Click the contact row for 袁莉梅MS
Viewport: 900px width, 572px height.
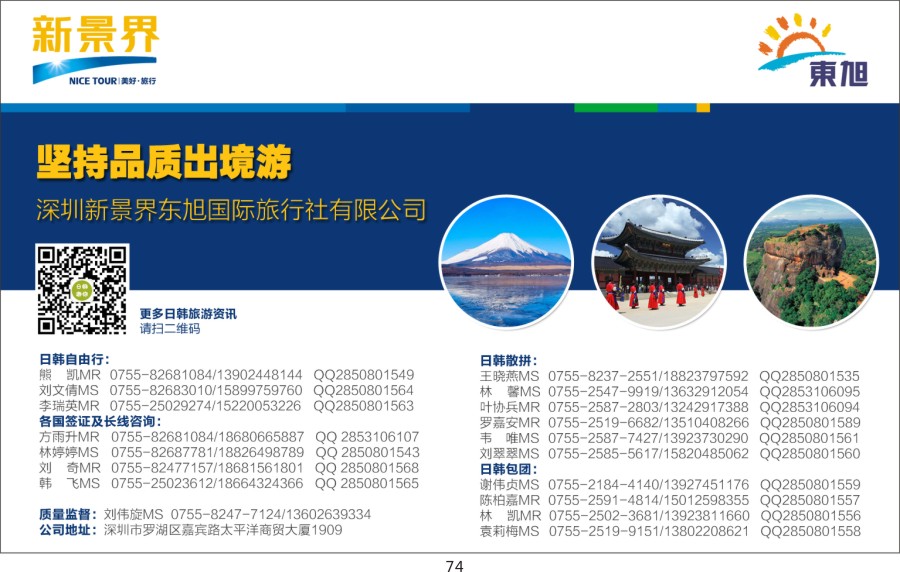click(x=670, y=531)
